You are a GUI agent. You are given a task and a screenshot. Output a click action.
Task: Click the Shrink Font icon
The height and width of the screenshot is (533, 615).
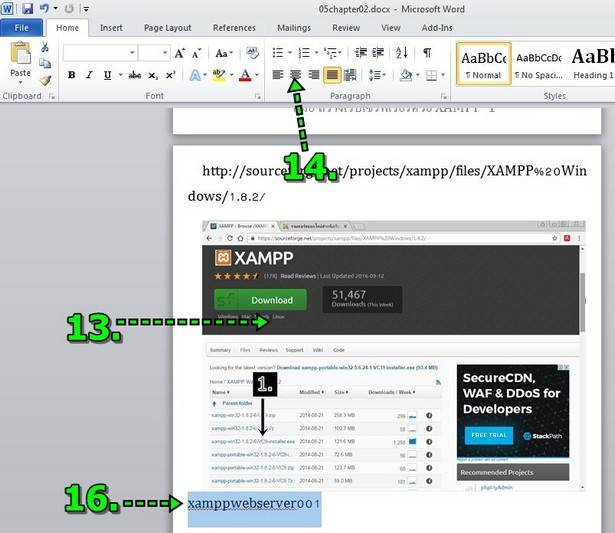(x=197, y=53)
